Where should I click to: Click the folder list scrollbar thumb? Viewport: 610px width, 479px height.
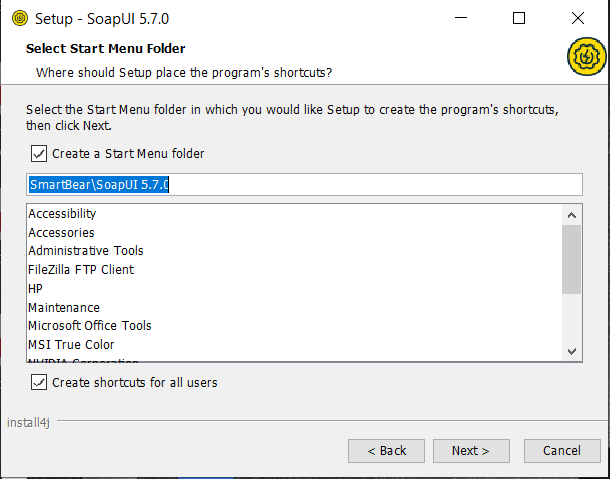(571, 260)
